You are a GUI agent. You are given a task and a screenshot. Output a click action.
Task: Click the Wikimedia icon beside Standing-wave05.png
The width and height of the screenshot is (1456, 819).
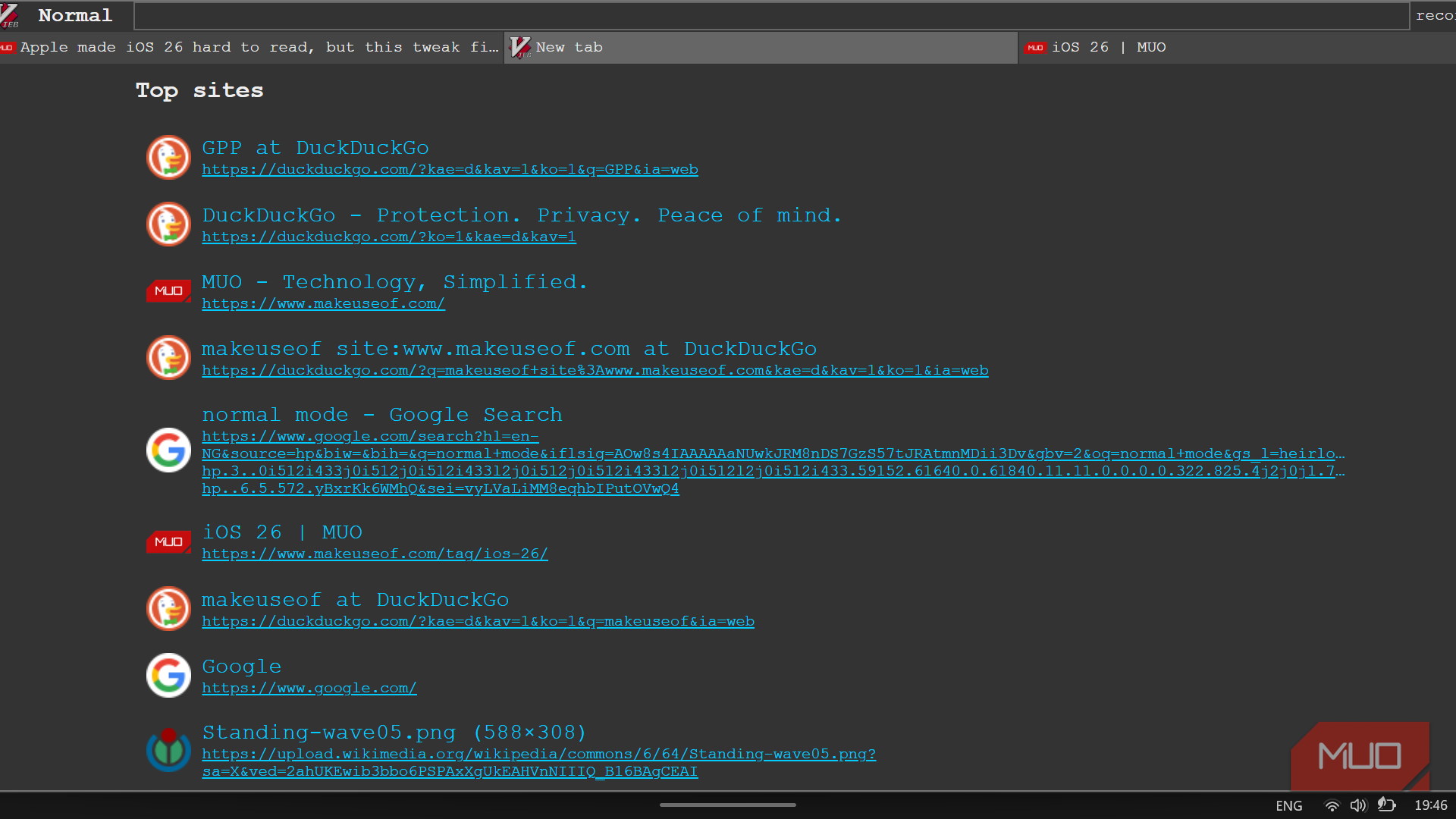168,750
